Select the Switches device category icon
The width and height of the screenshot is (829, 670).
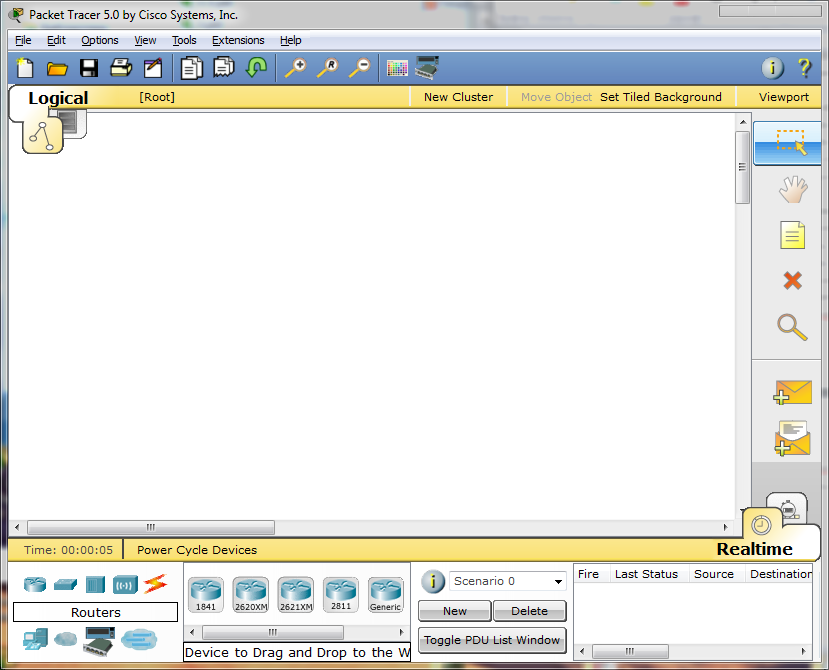66,584
